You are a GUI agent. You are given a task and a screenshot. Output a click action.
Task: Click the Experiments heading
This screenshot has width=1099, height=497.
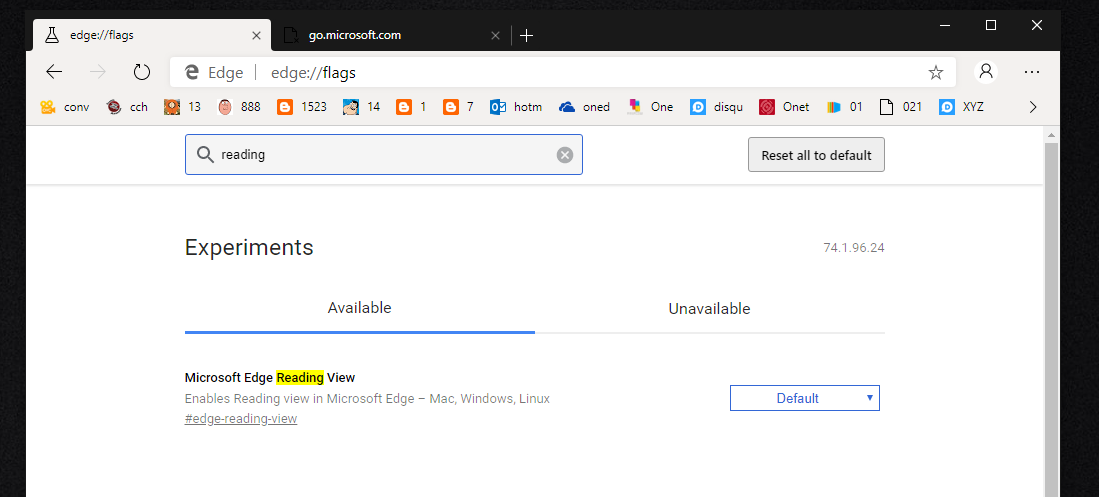click(x=249, y=247)
